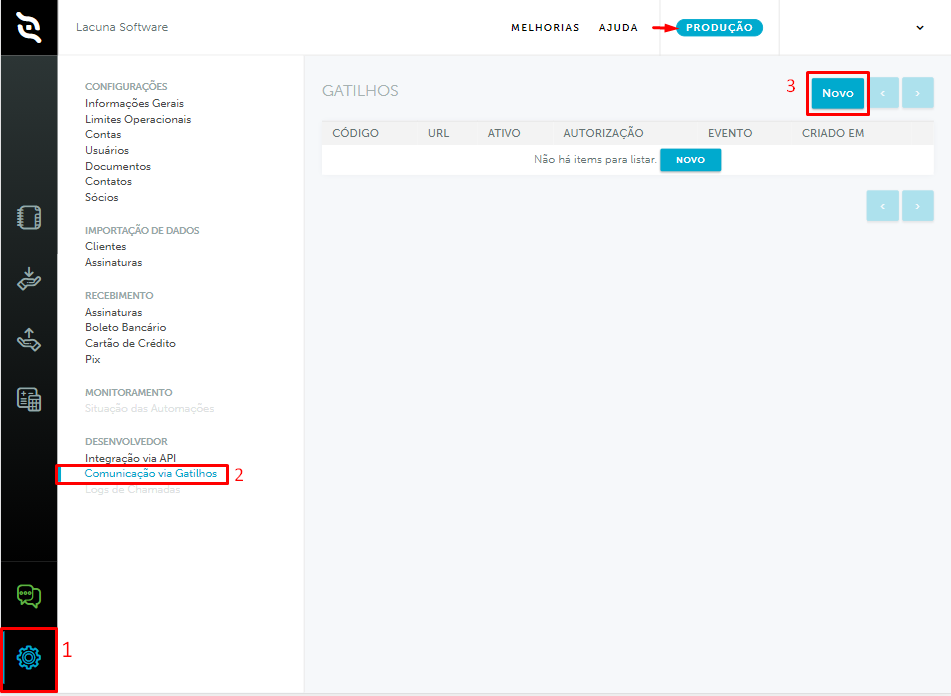Open Boleto Bancário settings
This screenshot has height=696, width=951.
pyautogui.click(x=126, y=327)
